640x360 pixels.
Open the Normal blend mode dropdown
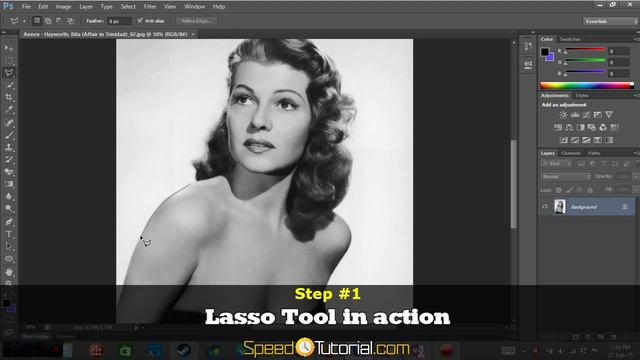click(x=566, y=177)
